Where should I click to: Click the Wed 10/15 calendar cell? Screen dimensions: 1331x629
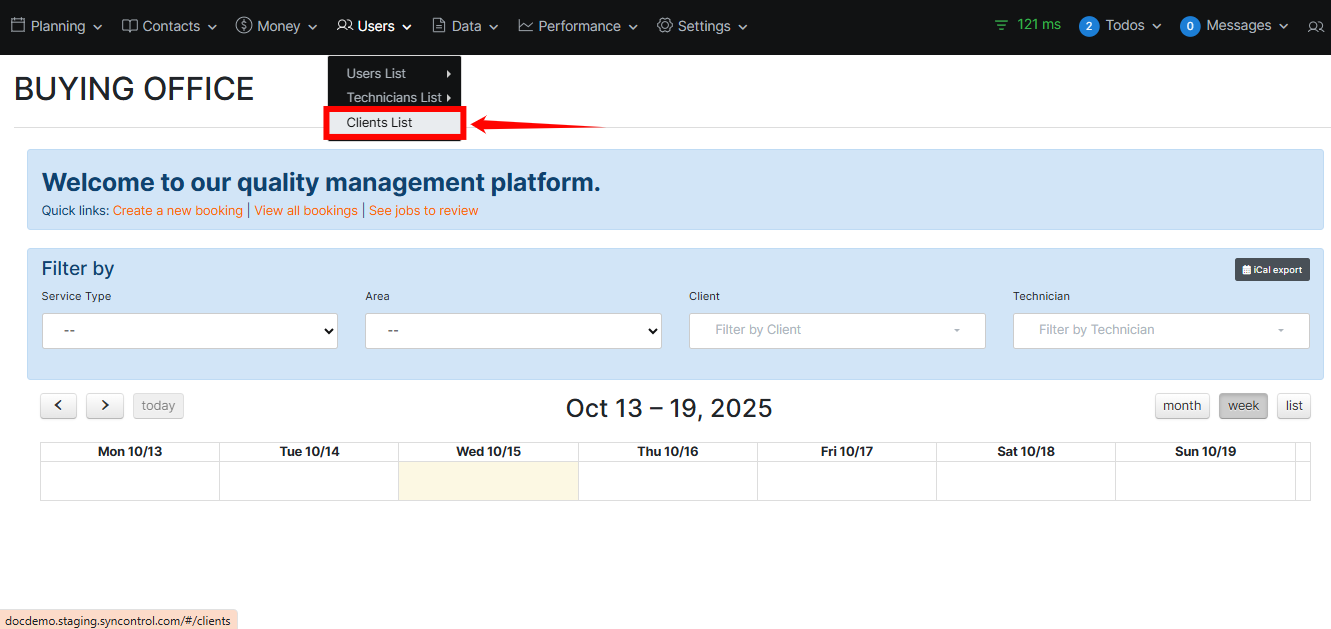coord(488,481)
